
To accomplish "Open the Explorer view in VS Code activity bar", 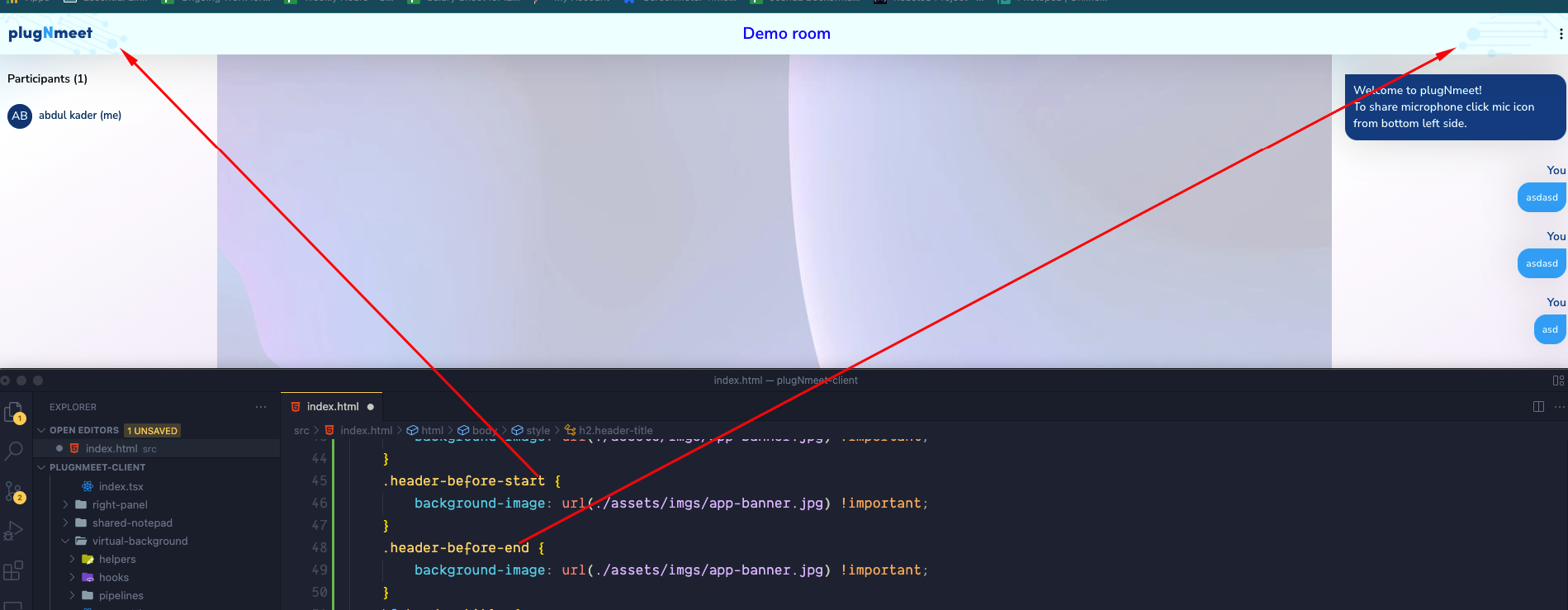I will 13,412.
